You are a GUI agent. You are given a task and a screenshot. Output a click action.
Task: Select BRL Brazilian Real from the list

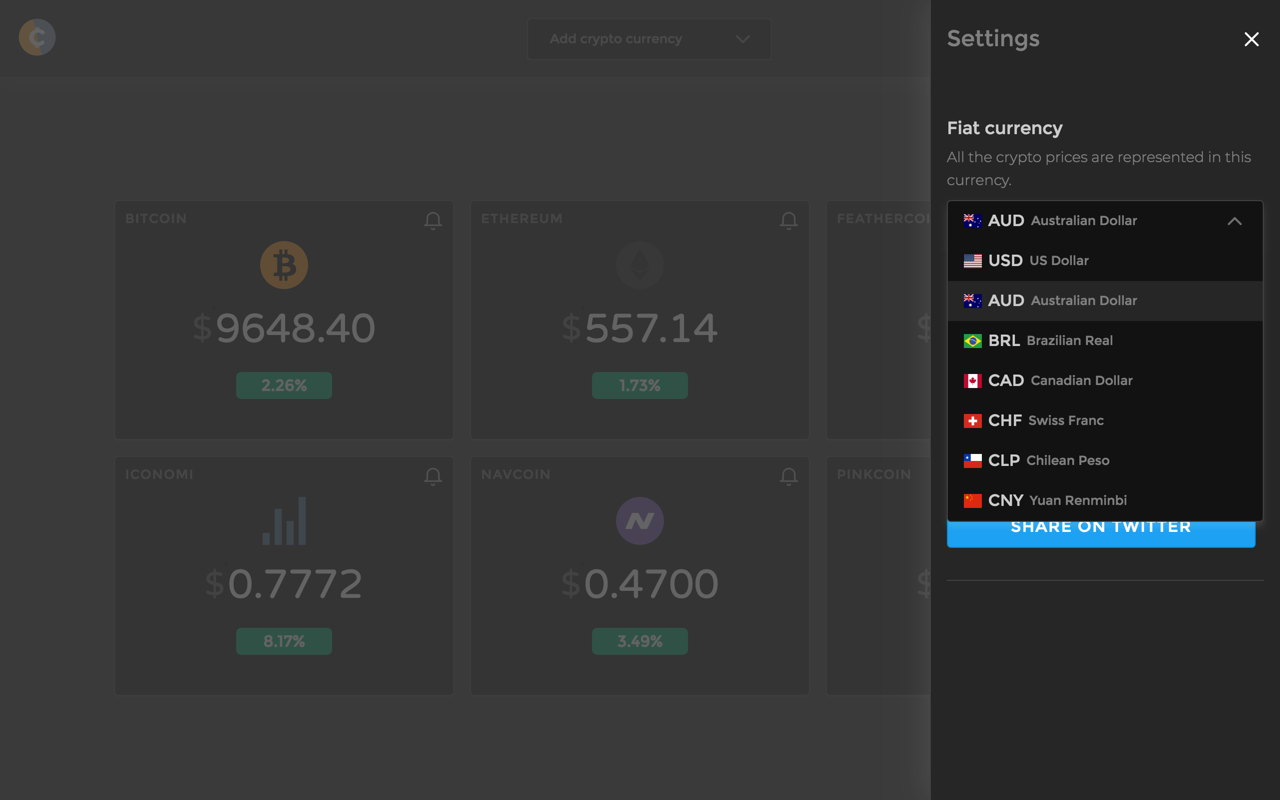click(x=1040, y=340)
